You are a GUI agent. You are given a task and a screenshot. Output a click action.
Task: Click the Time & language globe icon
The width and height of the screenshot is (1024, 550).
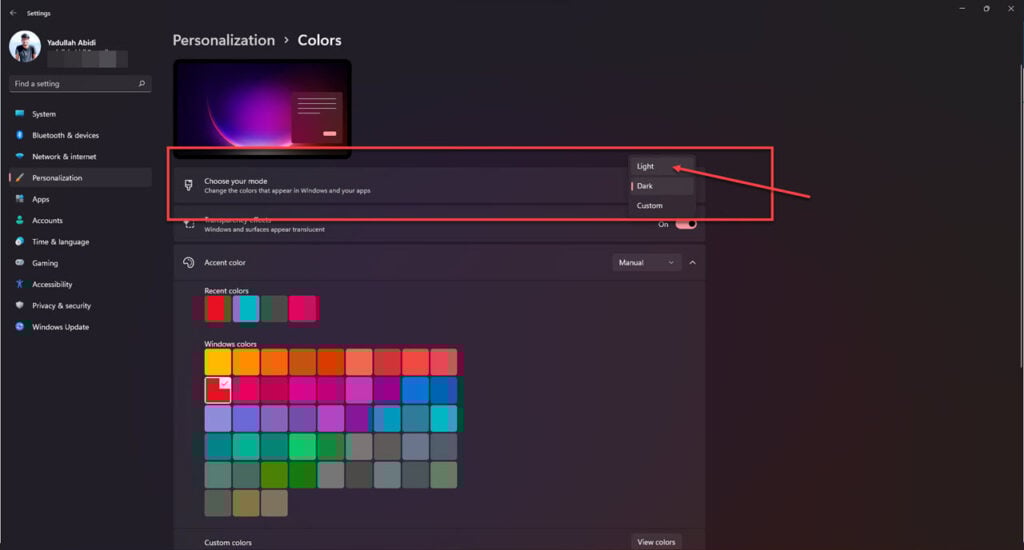[x=20, y=242]
